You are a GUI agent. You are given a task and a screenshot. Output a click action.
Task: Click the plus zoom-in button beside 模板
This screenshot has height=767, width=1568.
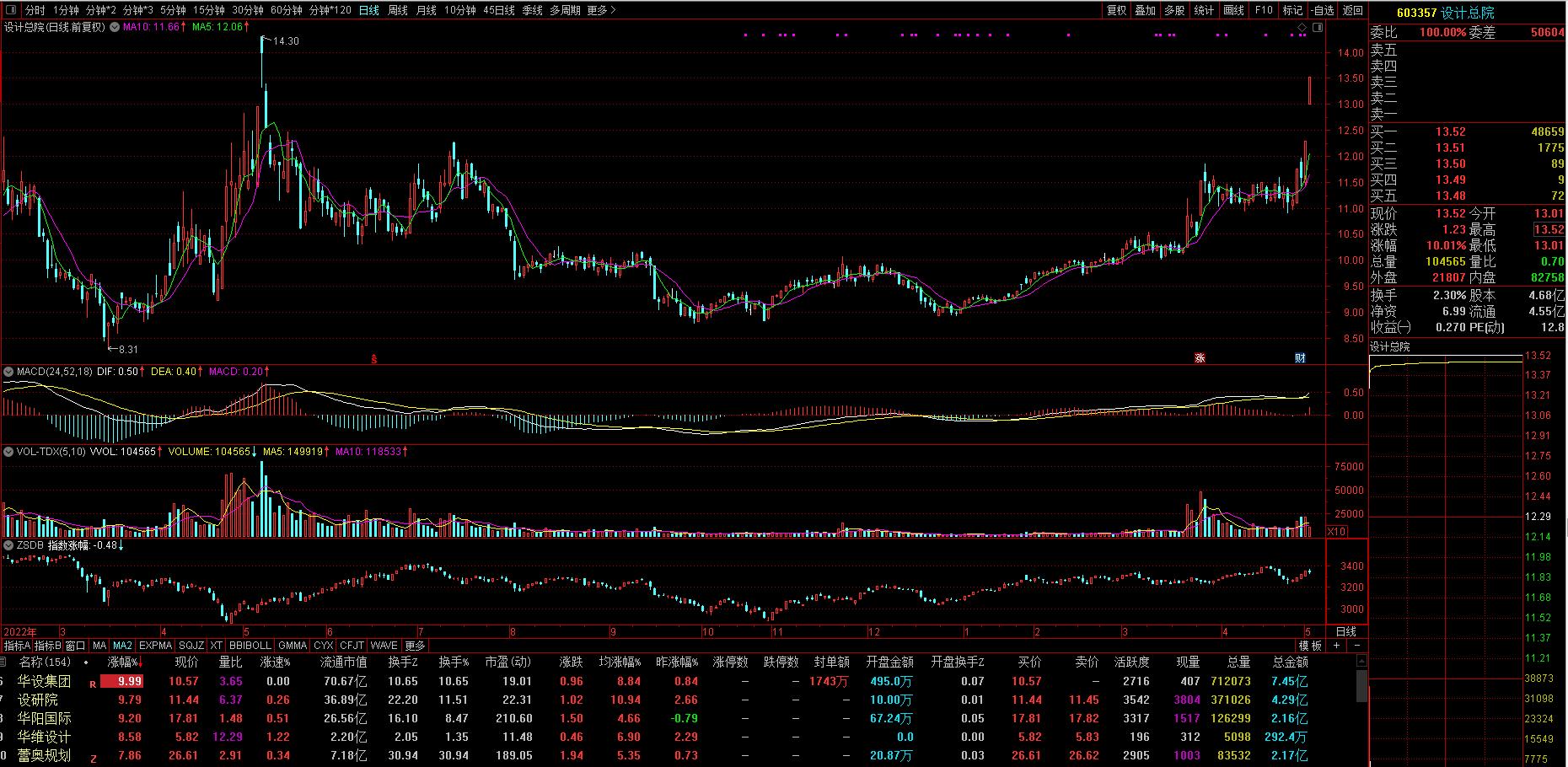pyautogui.click(x=1337, y=646)
